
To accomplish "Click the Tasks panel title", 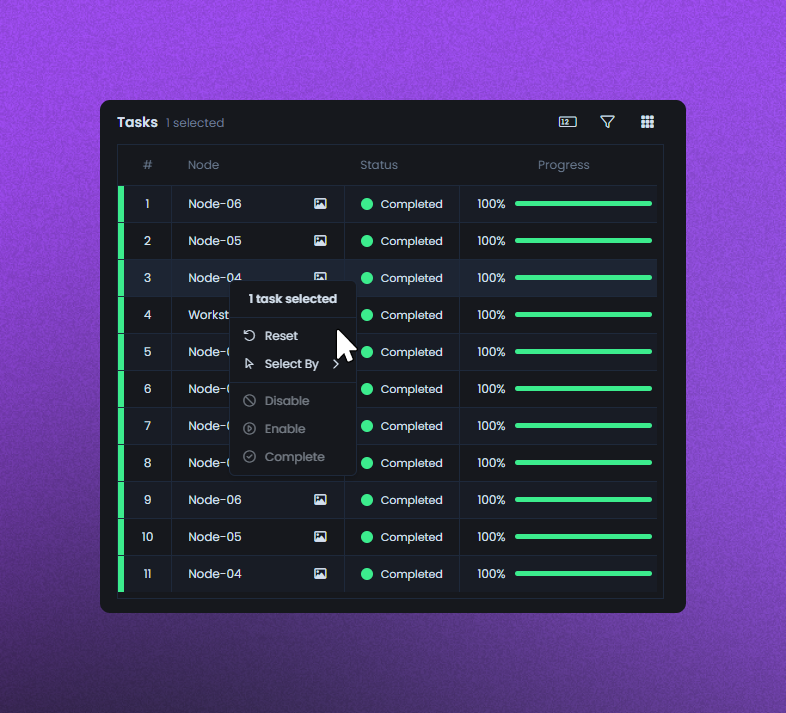I will click(137, 122).
